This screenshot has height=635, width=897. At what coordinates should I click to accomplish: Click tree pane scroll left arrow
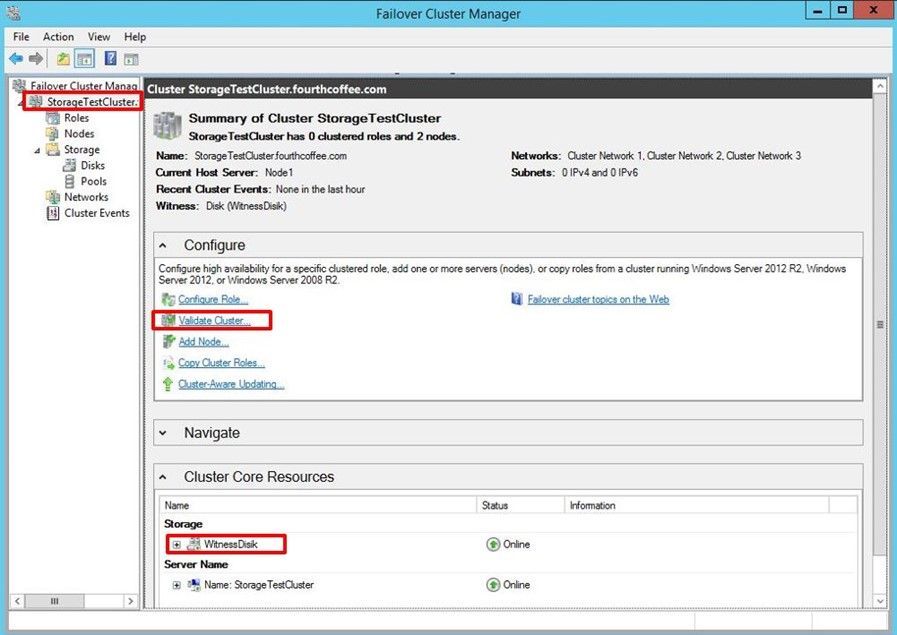coord(18,601)
